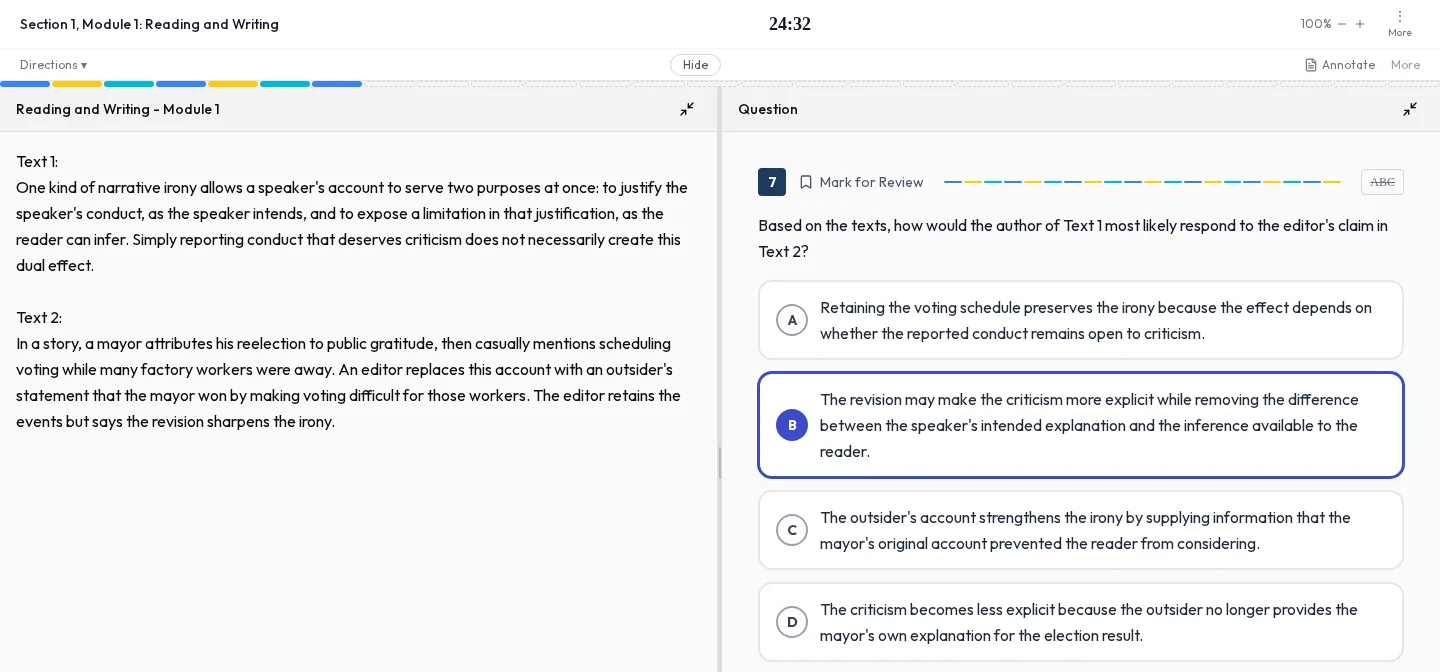Image resolution: width=1440 pixels, height=672 pixels.
Task: Increase zoom with the plus icon
Action: click(1360, 24)
